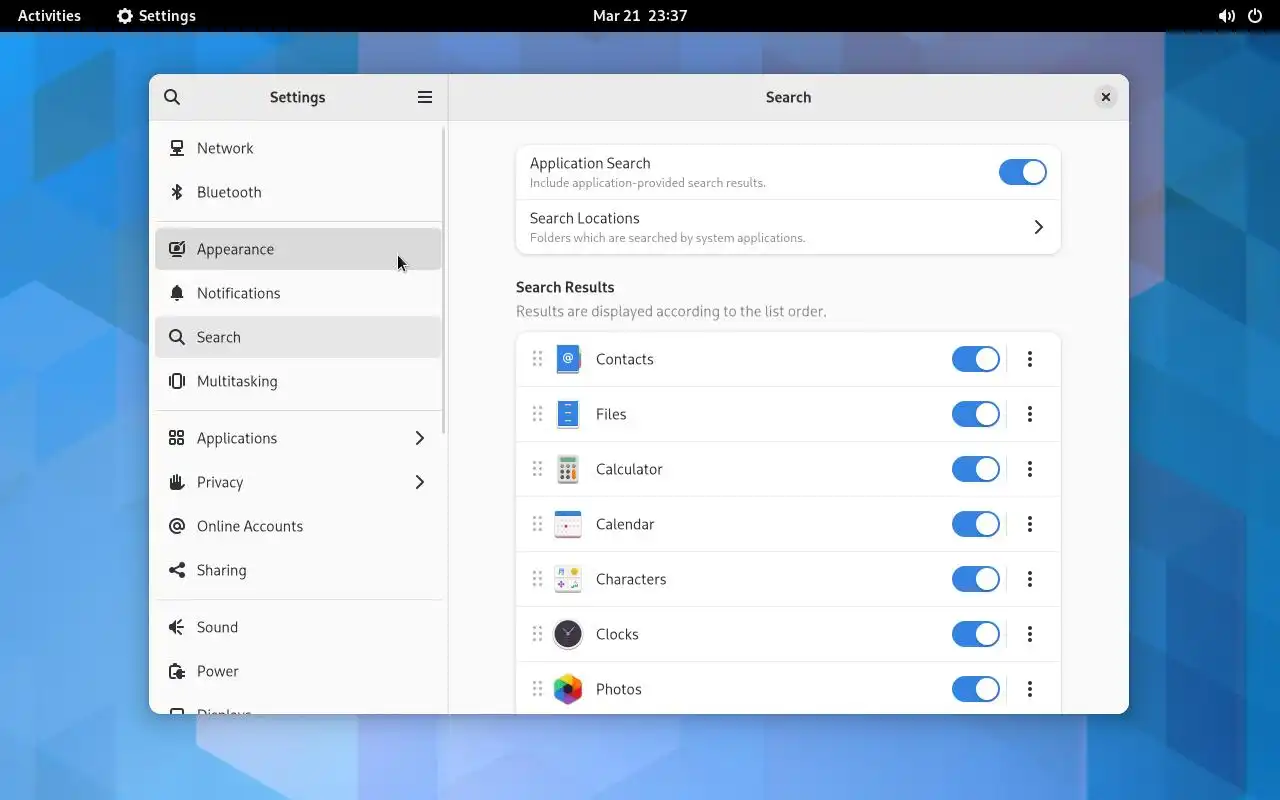The width and height of the screenshot is (1280, 800).
Task: Open the clock Mar 21 23:37 menu
Action: click(x=640, y=16)
